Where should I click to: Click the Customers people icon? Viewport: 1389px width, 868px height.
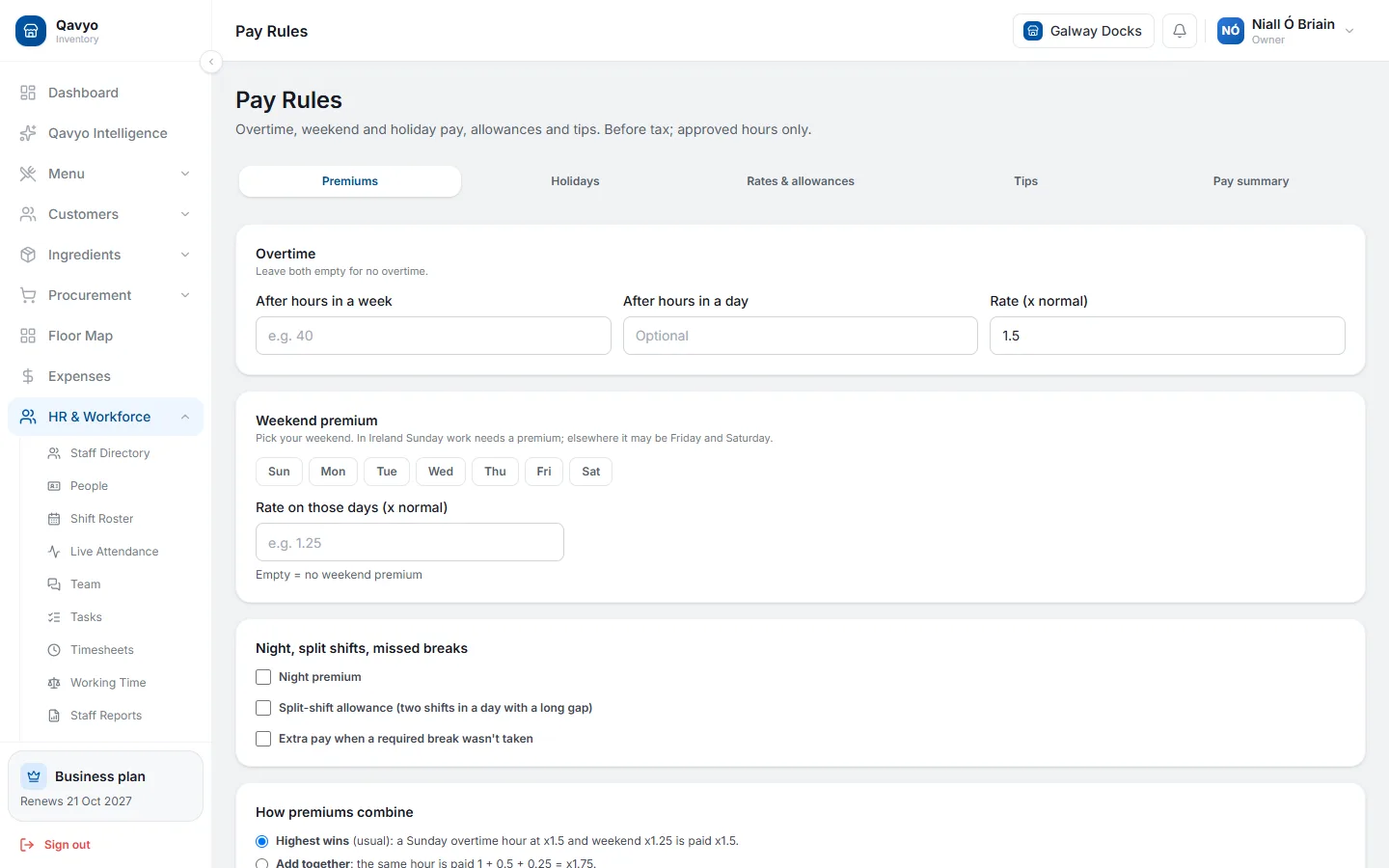[x=28, y=214]
